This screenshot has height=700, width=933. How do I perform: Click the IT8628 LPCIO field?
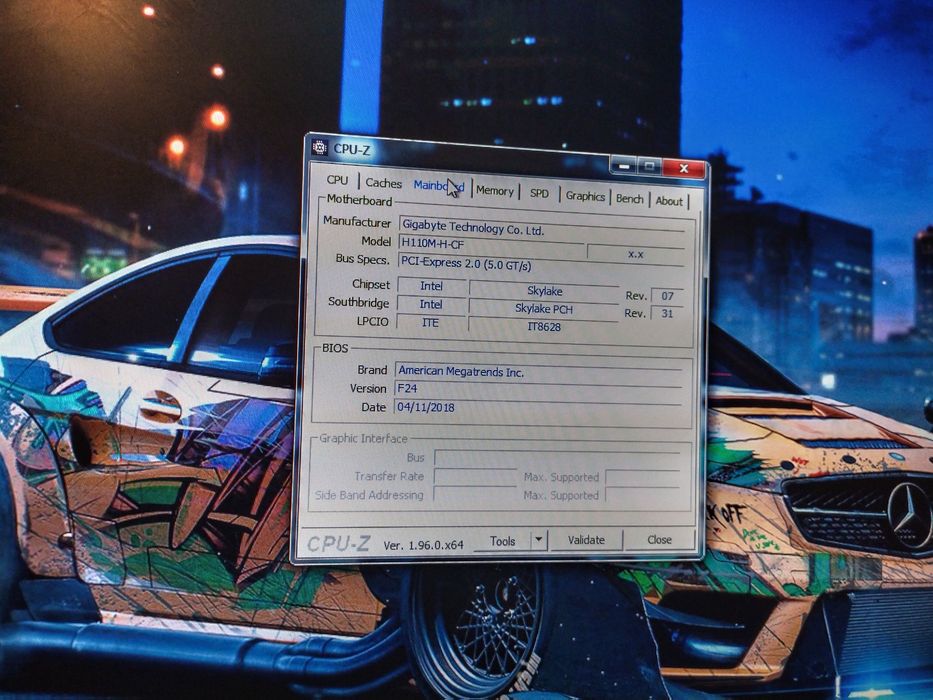click(543, 326)
